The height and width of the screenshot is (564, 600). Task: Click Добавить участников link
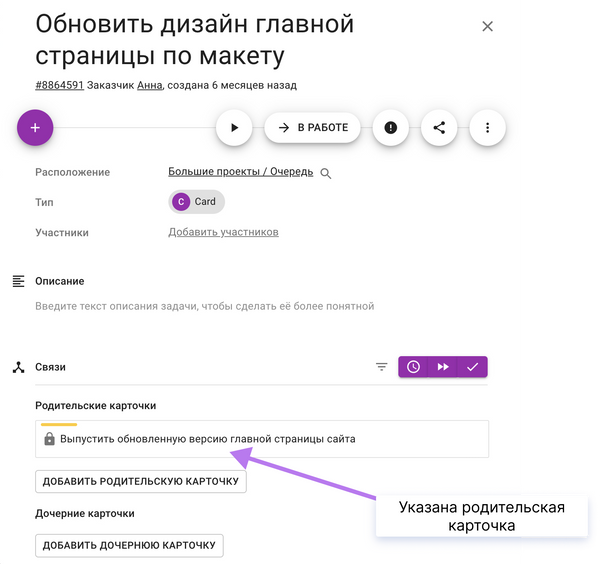(x=223, y=232)
